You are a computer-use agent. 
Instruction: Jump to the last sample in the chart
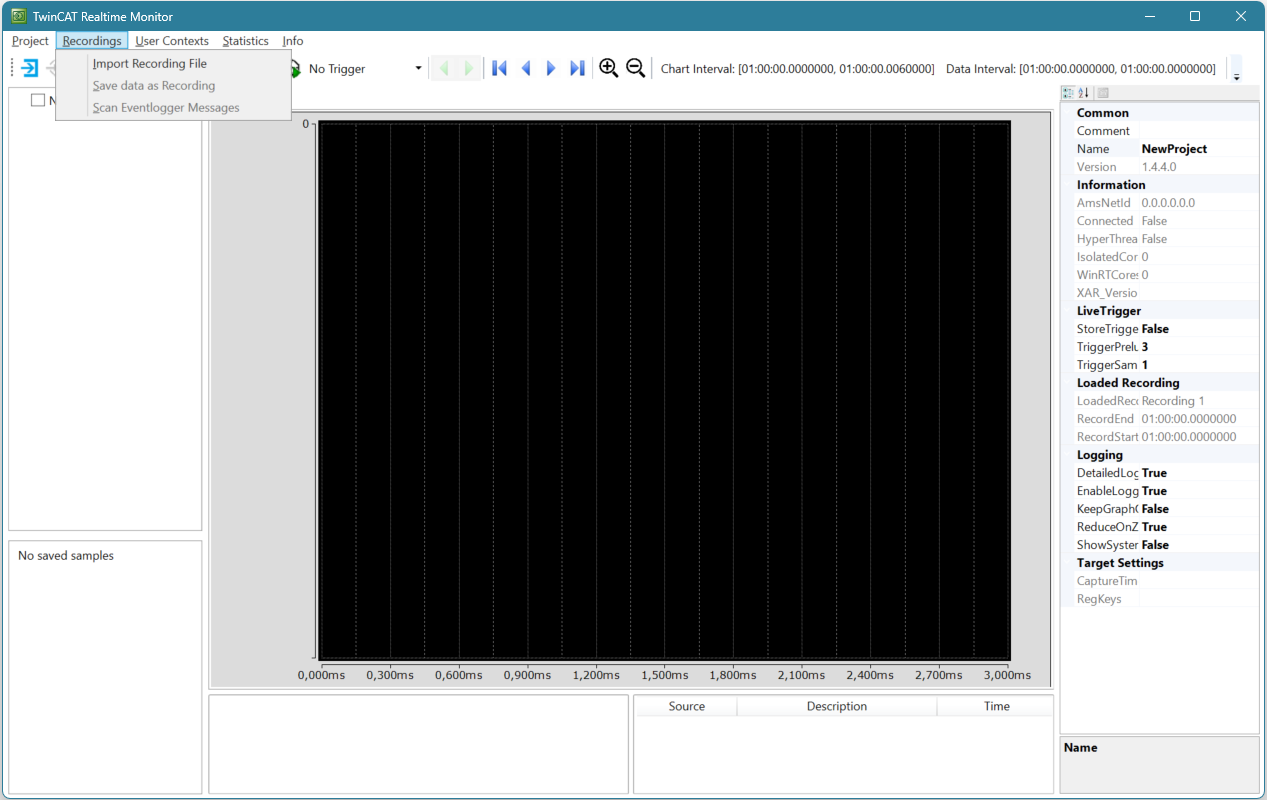point(577,68)
